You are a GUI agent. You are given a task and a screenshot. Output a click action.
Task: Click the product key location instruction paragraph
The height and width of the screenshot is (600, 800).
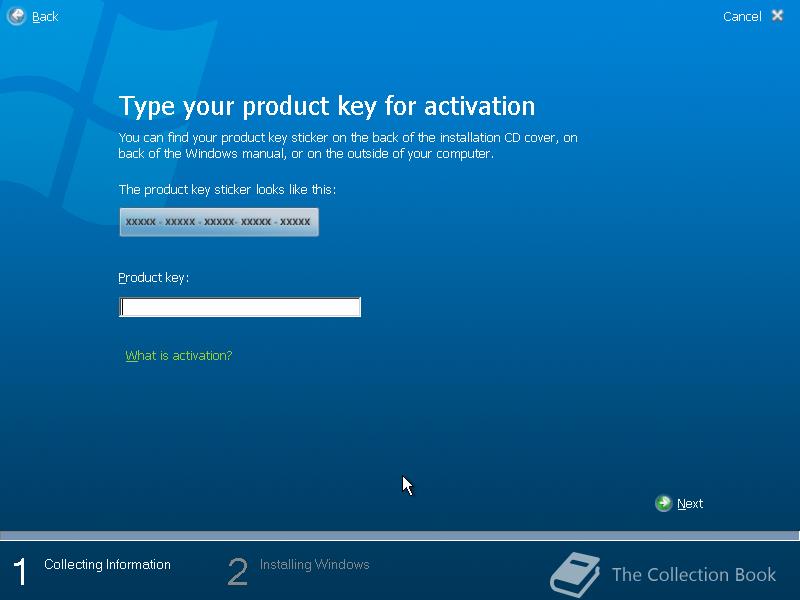point(348,145)
